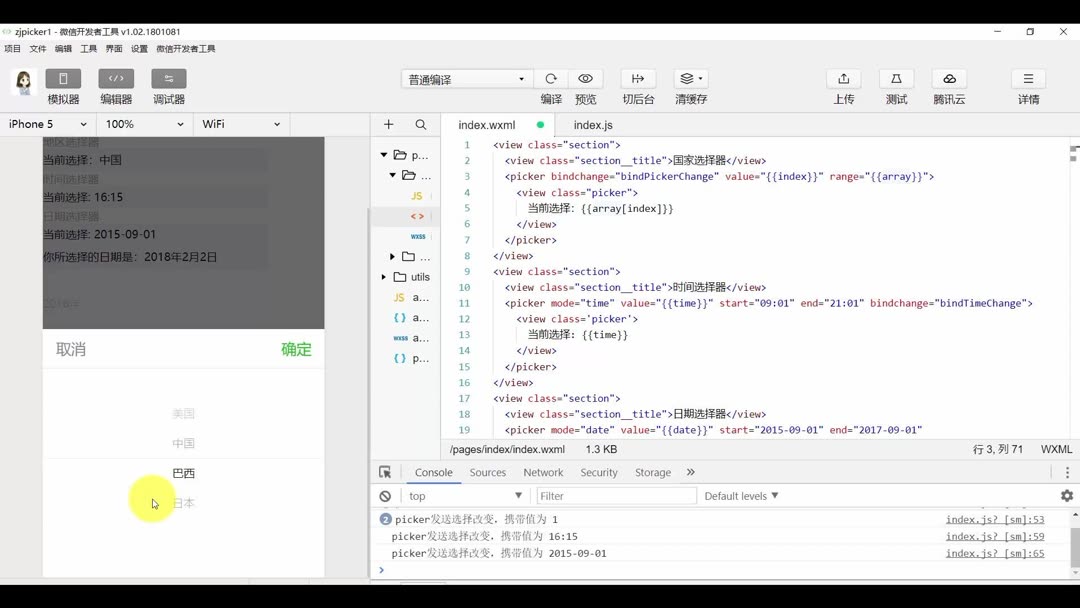Click the 编译 compile refresh icon
The image size is (1080, 608).
(x=550, y=78)
